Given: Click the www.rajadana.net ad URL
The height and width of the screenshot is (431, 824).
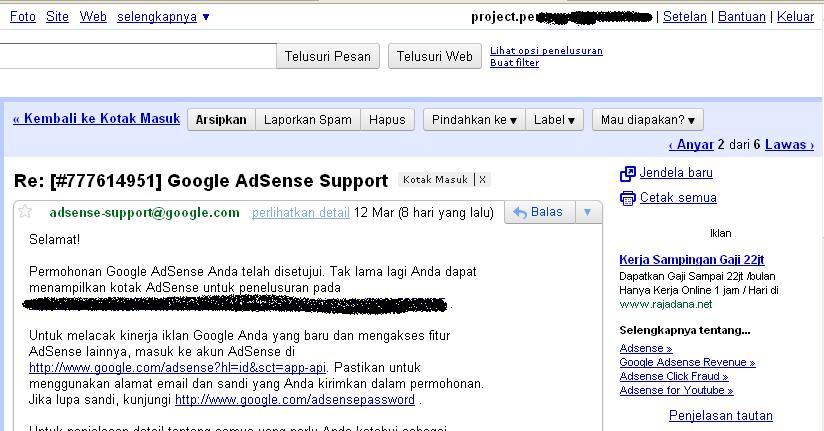Looking at the screenshot, I should click(666, 304).
